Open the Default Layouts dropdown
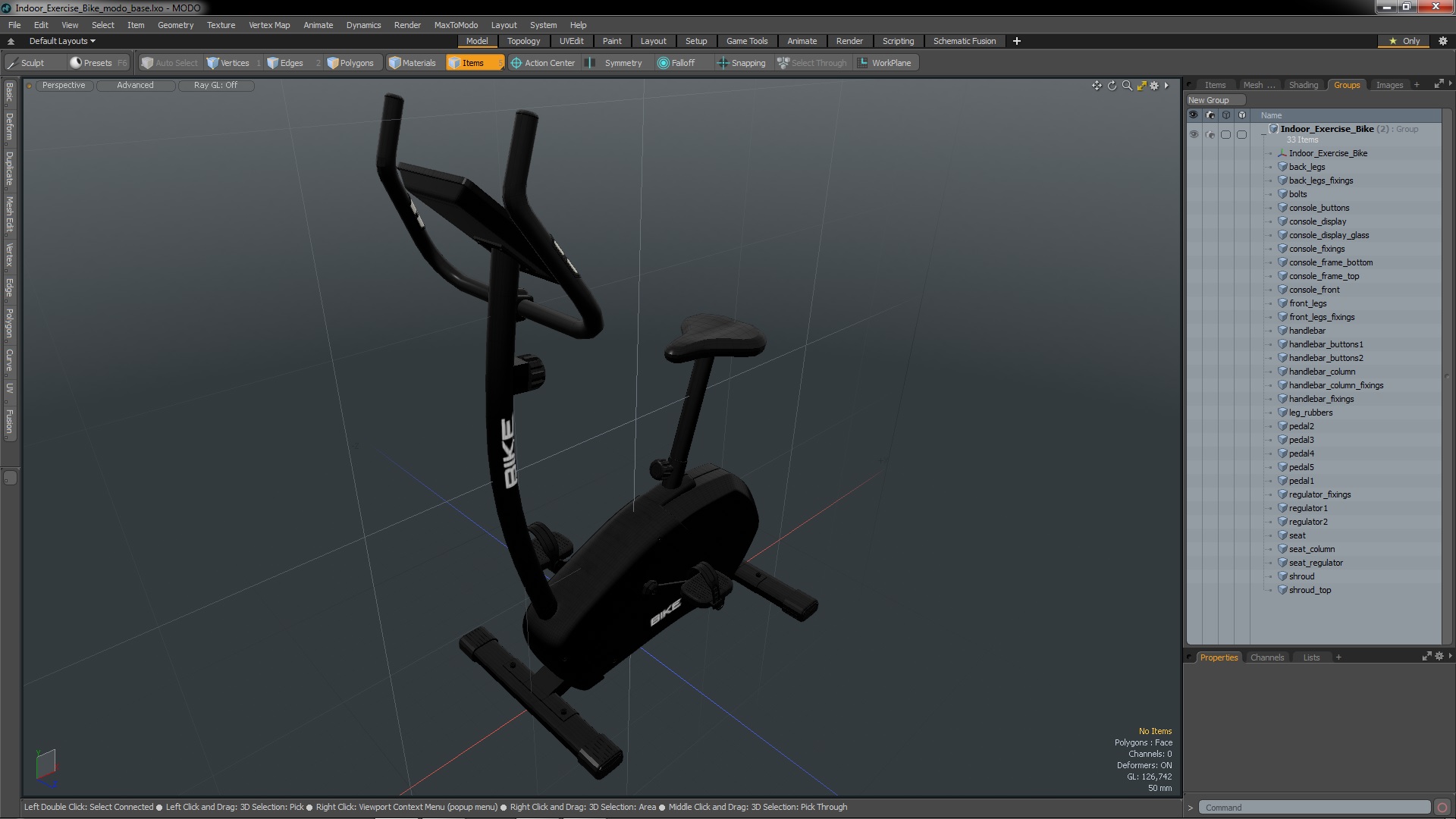Viewport: 1456px width, 819px height. (62, 41)
